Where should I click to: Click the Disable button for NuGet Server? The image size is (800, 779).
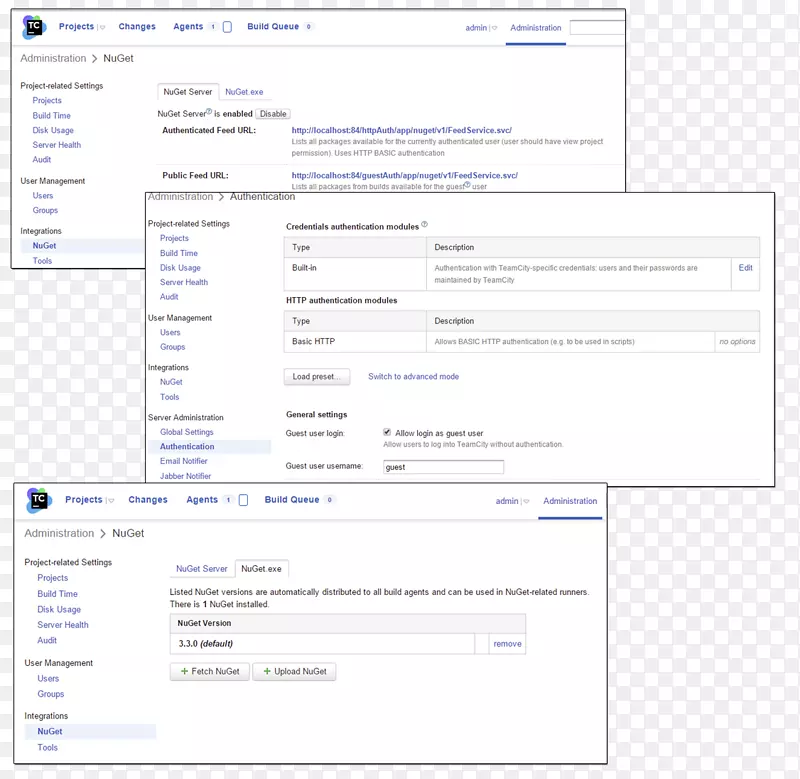point(273,114)
